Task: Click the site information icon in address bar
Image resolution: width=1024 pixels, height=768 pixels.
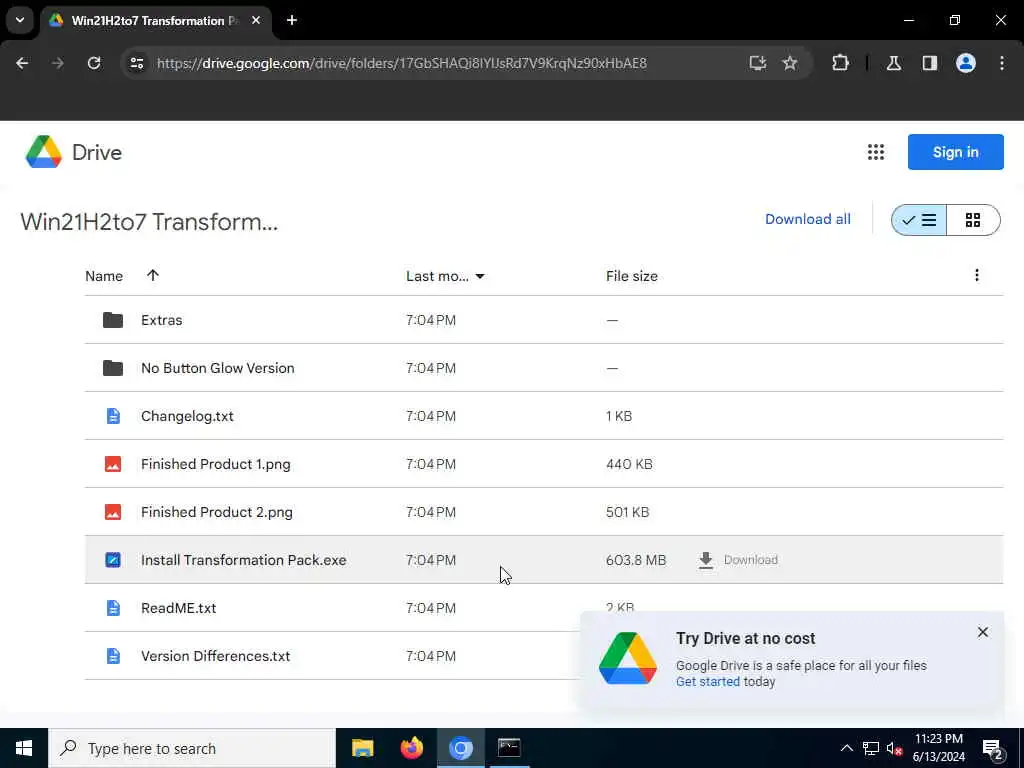Action: 136,63
